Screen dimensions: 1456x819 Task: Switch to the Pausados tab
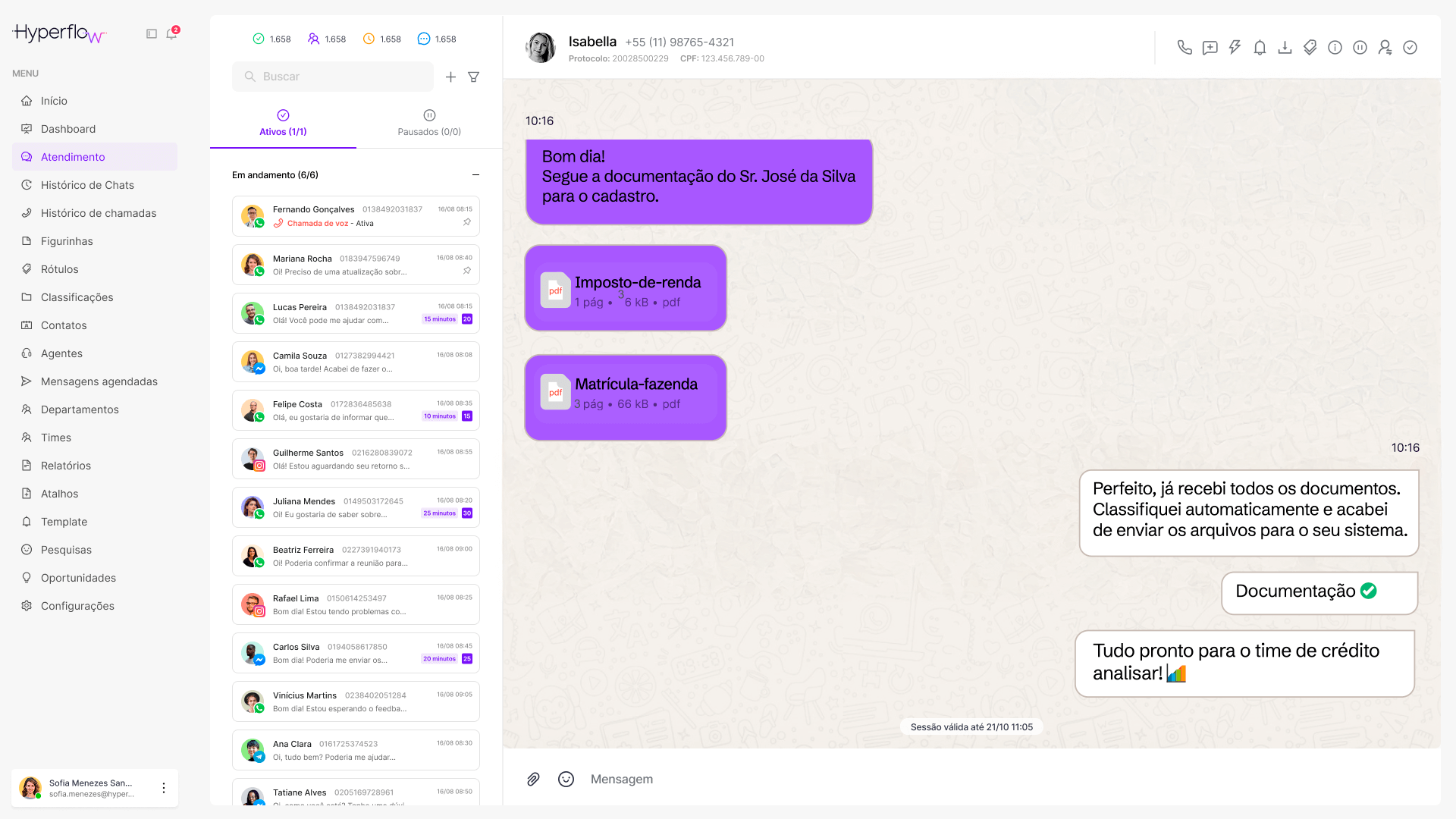[429, 123]
